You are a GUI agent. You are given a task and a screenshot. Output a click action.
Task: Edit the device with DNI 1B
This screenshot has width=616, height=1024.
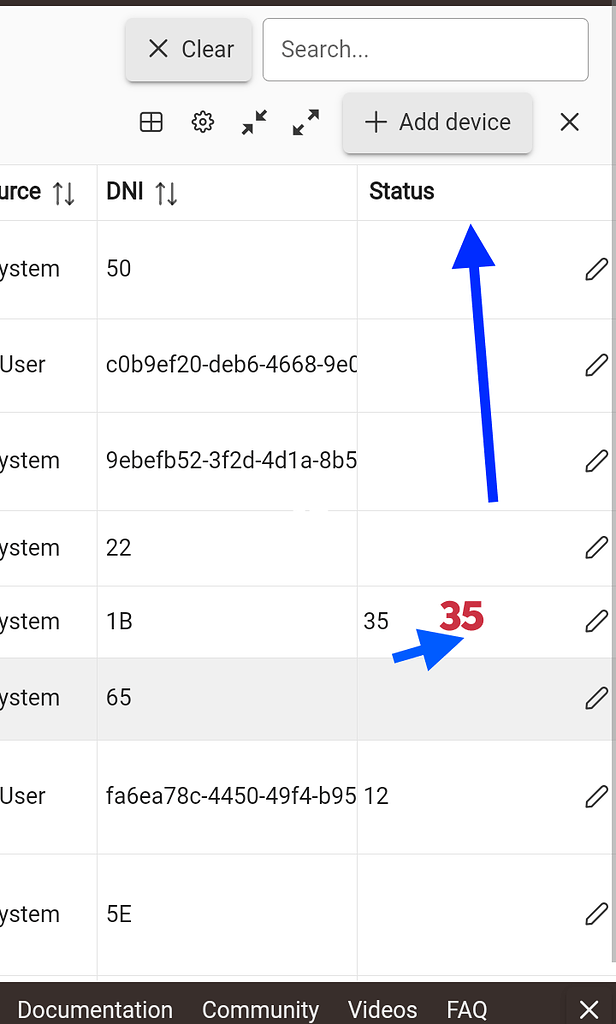597,621
